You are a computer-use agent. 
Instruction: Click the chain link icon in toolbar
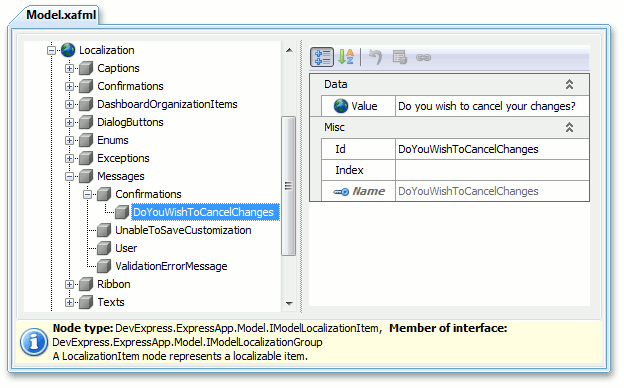point(423,58)
